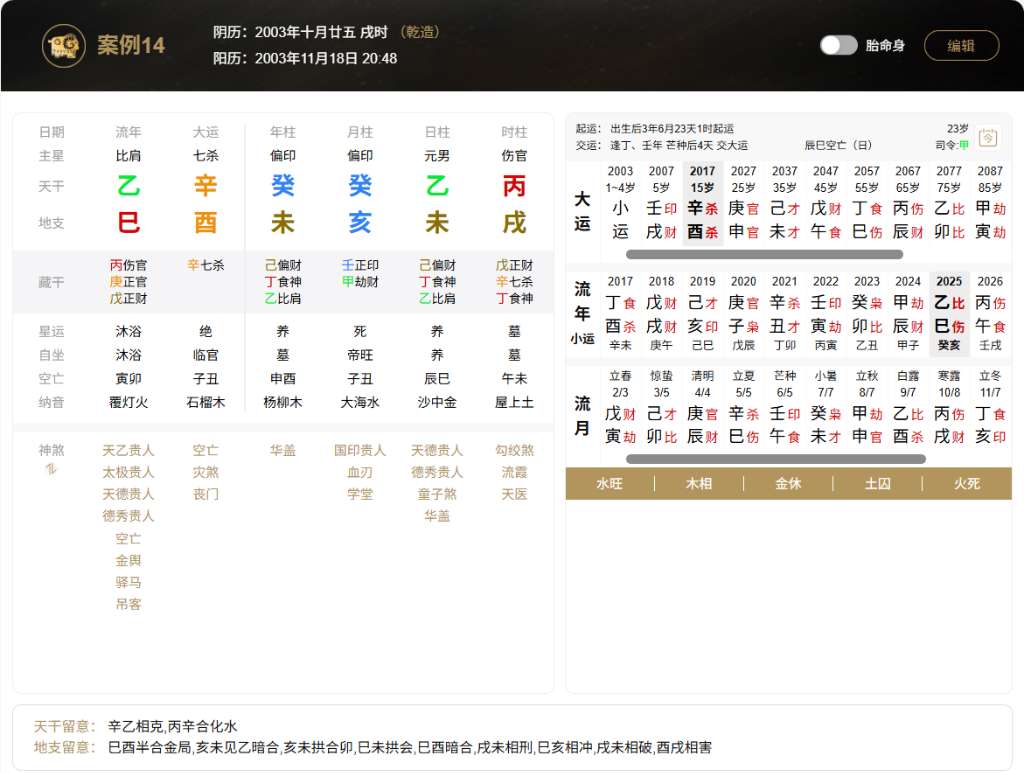Click the 童子煞 神煞 entry
This screenshot has width=1024, height=773.
click(x=437, y=494)
